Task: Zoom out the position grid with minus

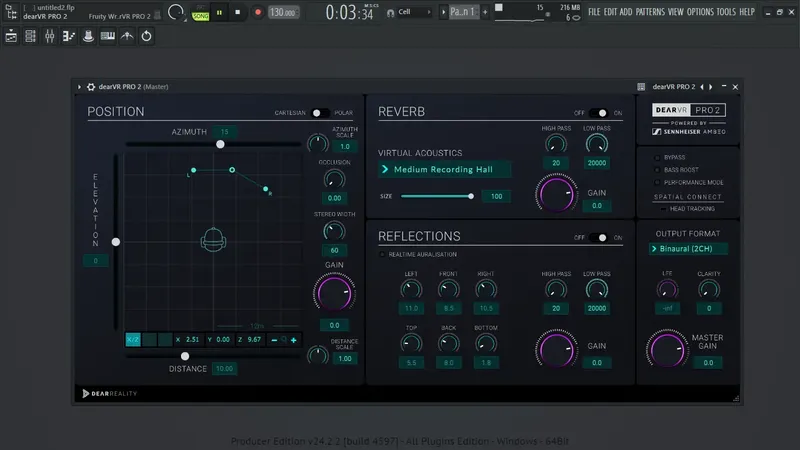Action: click(x=274, y=340)
